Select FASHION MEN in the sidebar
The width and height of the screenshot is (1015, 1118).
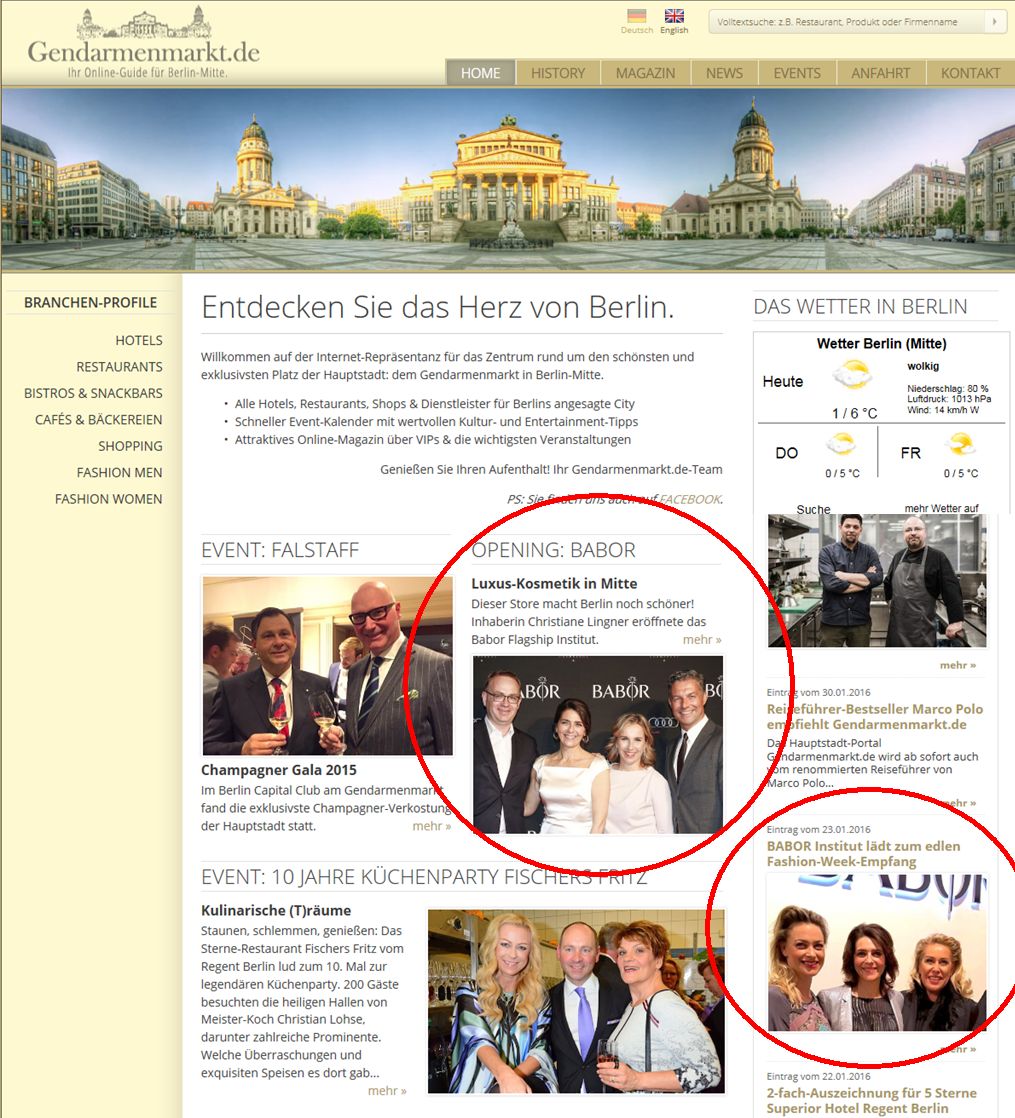pyautogui.click(x=120, y=473)
